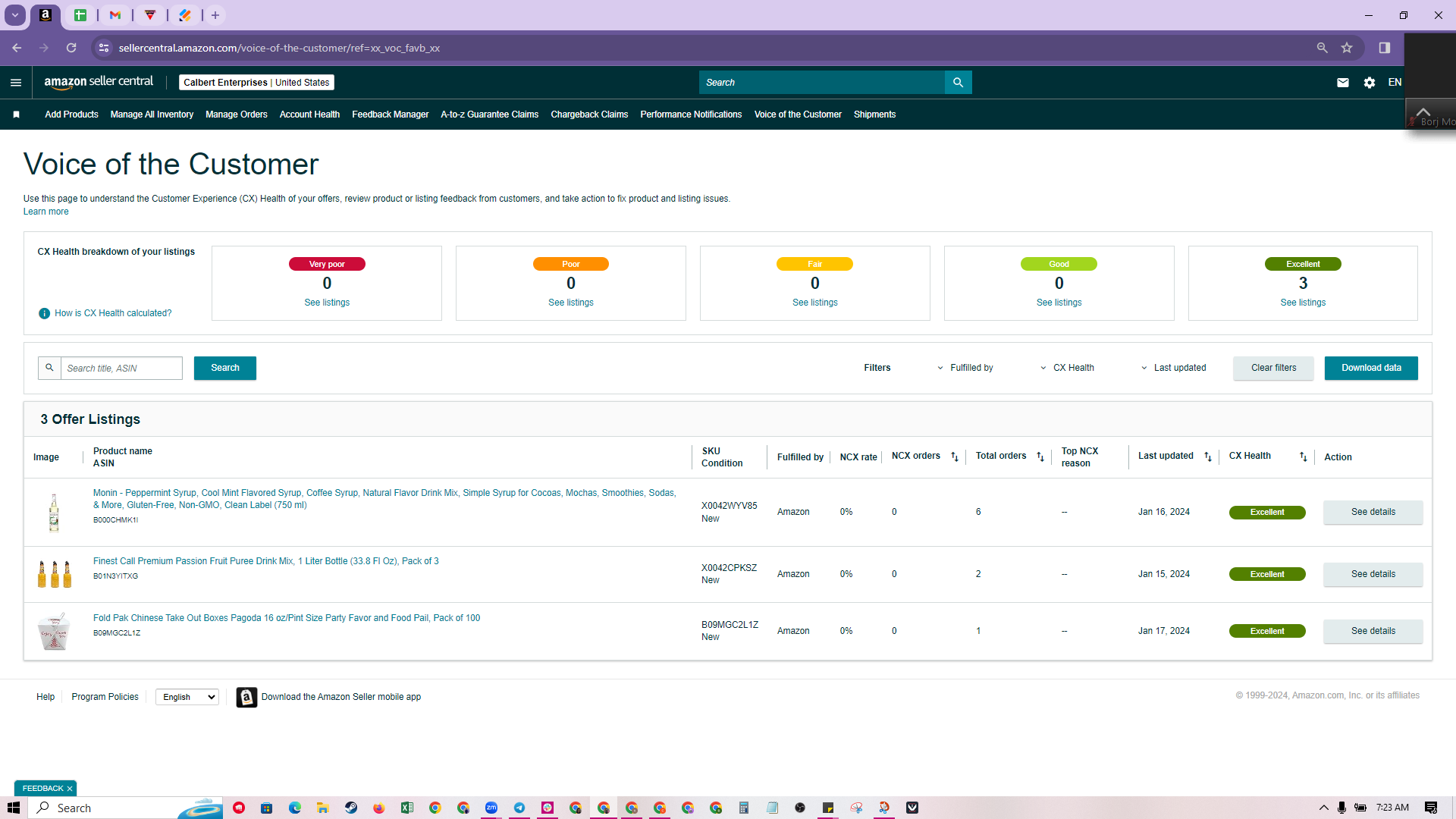
Task: Open the Shipments menu item
Action: 874,115
